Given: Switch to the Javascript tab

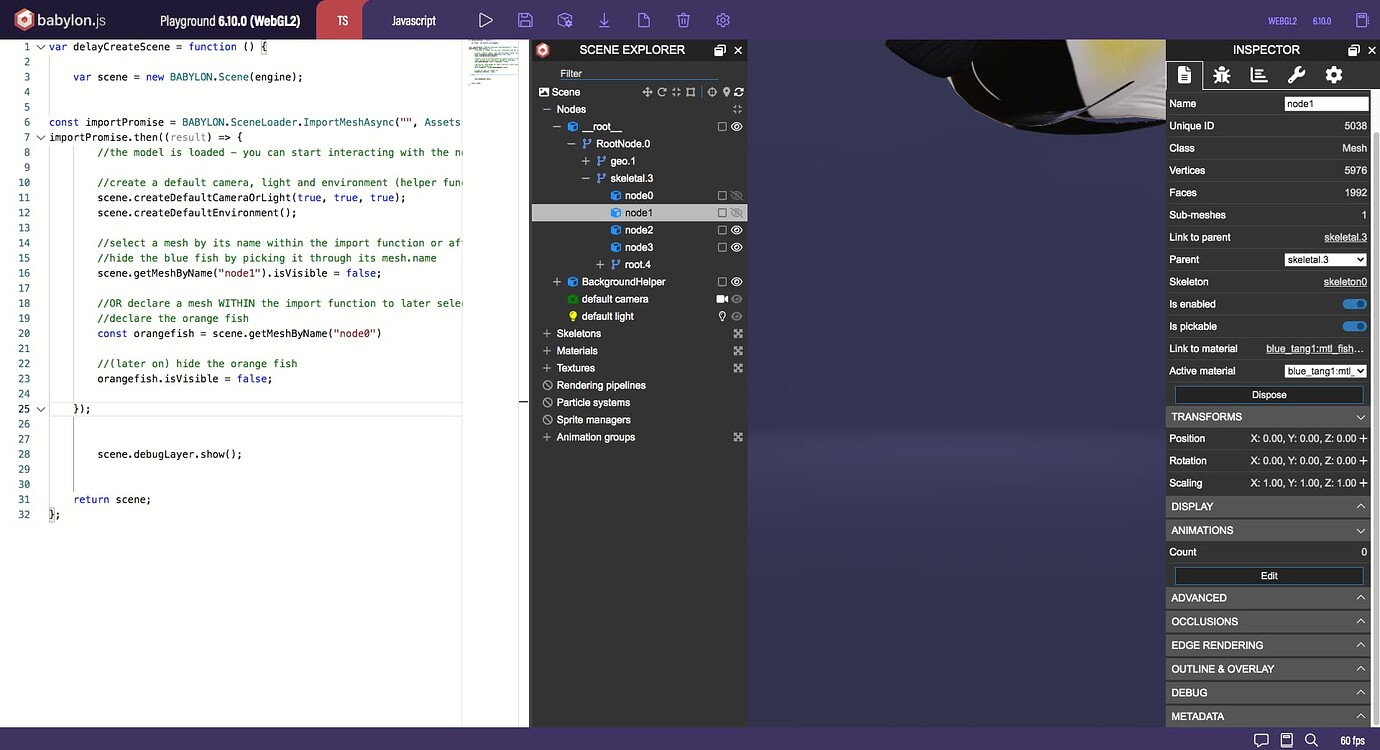Looking at the screenshot, I should 413,19.
